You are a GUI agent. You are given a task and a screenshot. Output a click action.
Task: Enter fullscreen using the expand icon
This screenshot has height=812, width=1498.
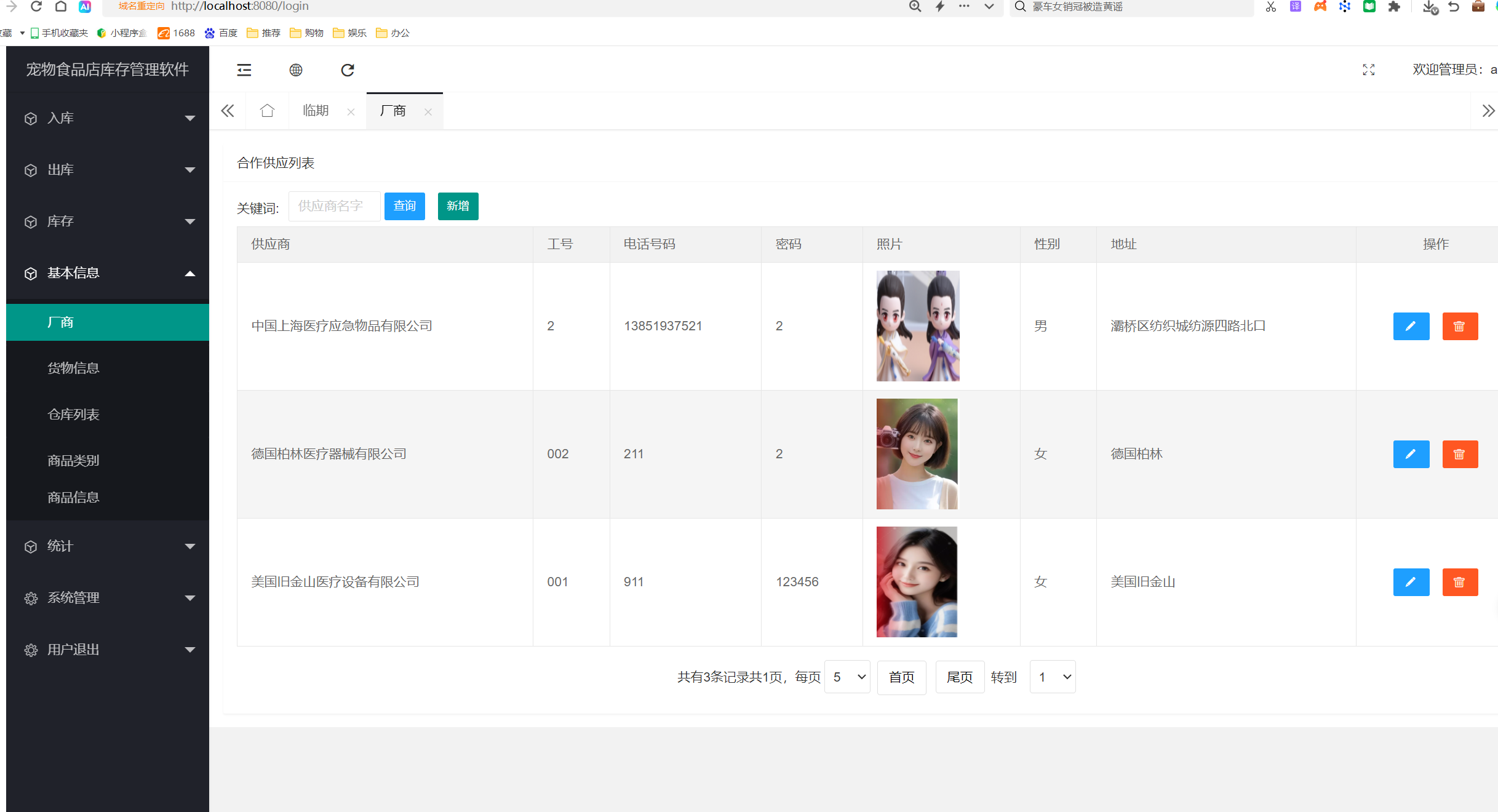(x=1368, y=70)
